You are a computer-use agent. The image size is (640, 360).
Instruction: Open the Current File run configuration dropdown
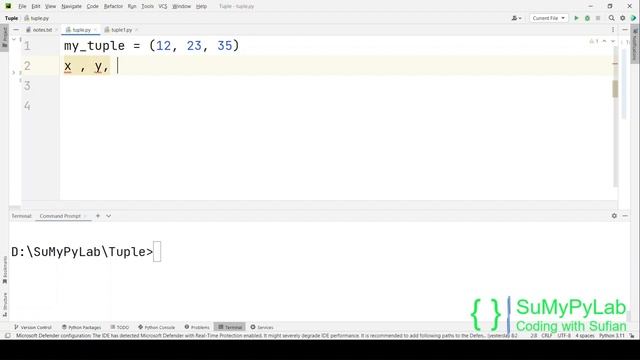(549, 18)
